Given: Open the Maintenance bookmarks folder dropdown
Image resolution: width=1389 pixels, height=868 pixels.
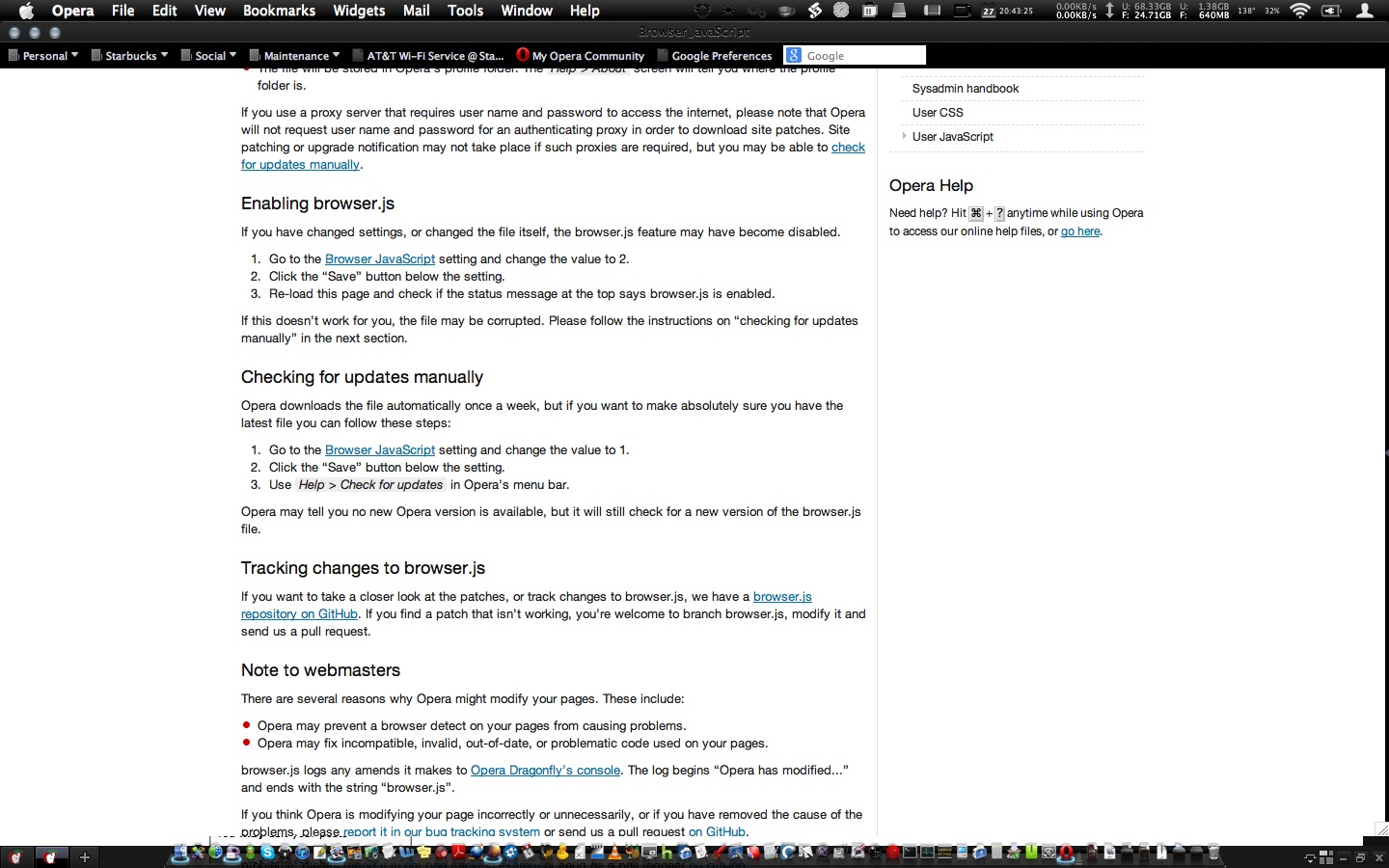Looking at the screenshot, I should pyautogui.click(x=294, y=55).
